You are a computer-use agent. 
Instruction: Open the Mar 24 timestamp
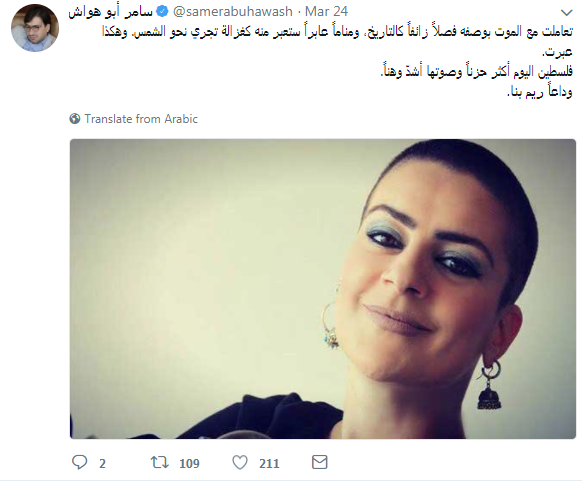[326, 12]
